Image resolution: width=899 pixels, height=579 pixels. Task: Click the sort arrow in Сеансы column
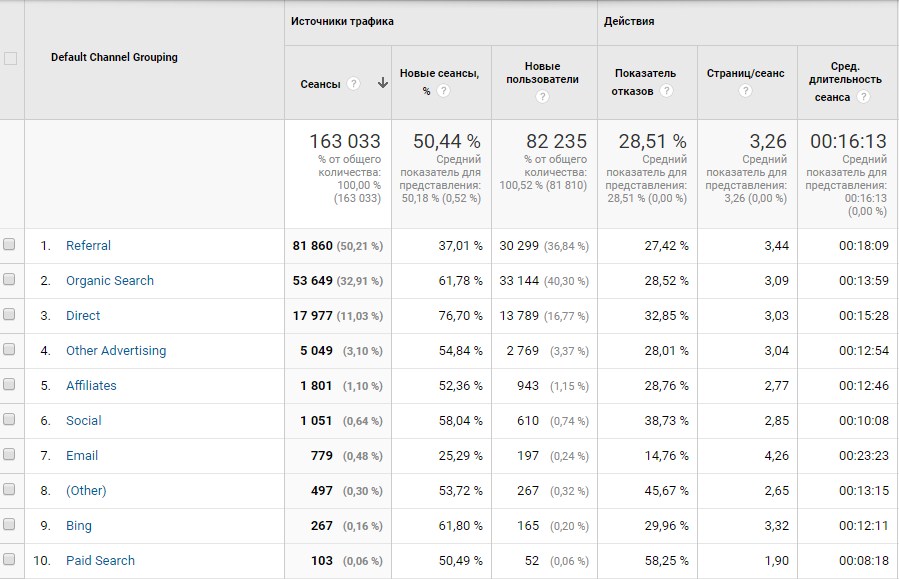(x=382, y=84)
